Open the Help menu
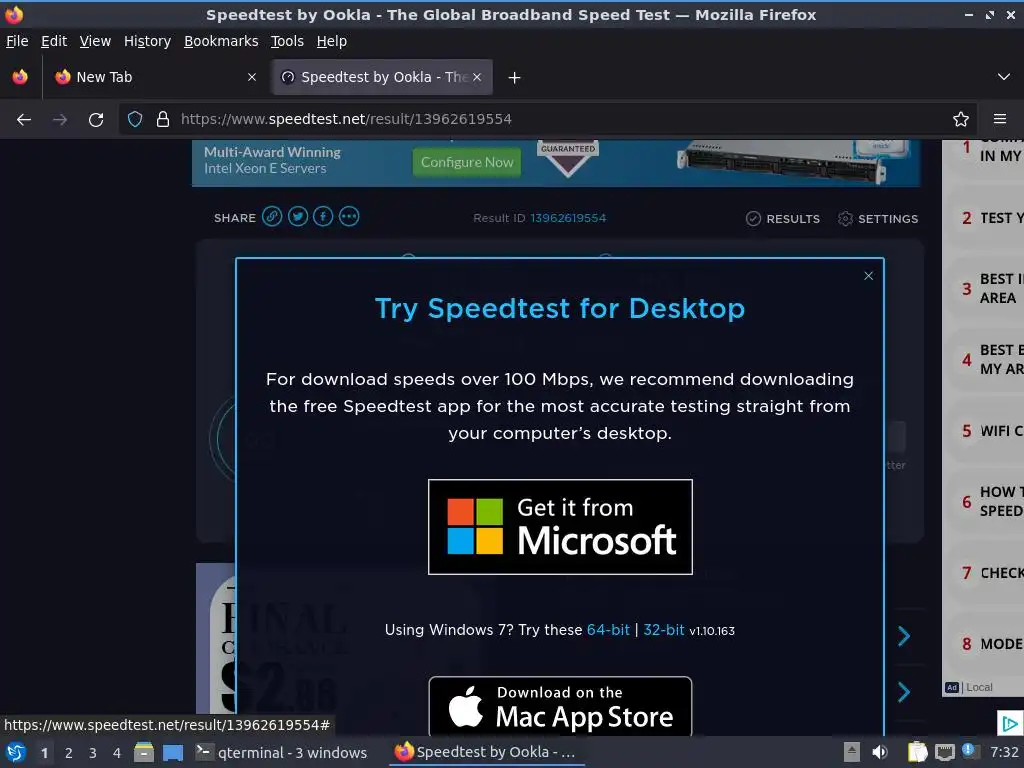The height and width of the screenshot is (768, 1024). click(332, 41)
